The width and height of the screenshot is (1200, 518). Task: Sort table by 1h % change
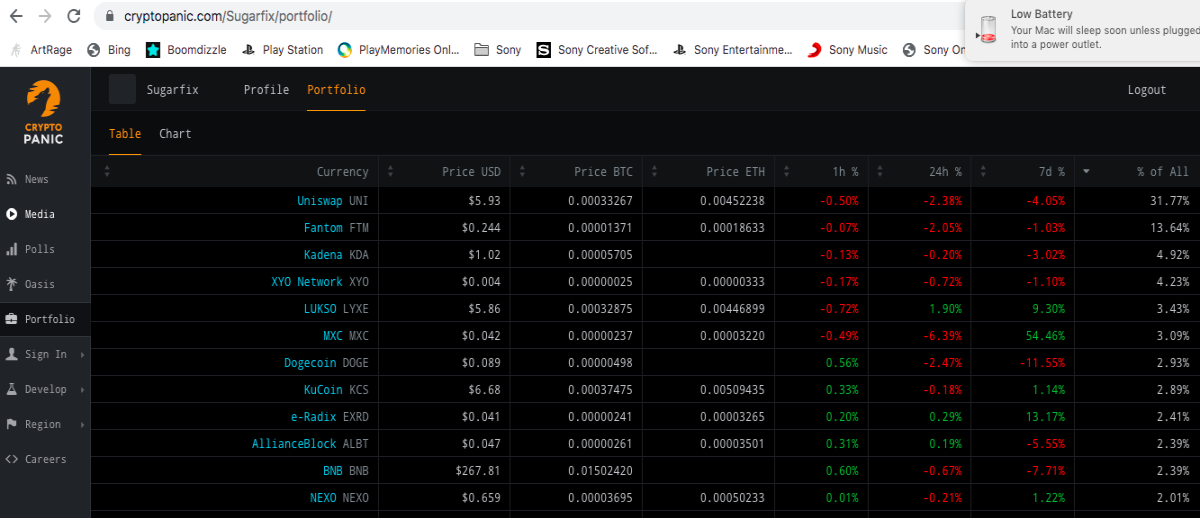[x=821, y=172]
